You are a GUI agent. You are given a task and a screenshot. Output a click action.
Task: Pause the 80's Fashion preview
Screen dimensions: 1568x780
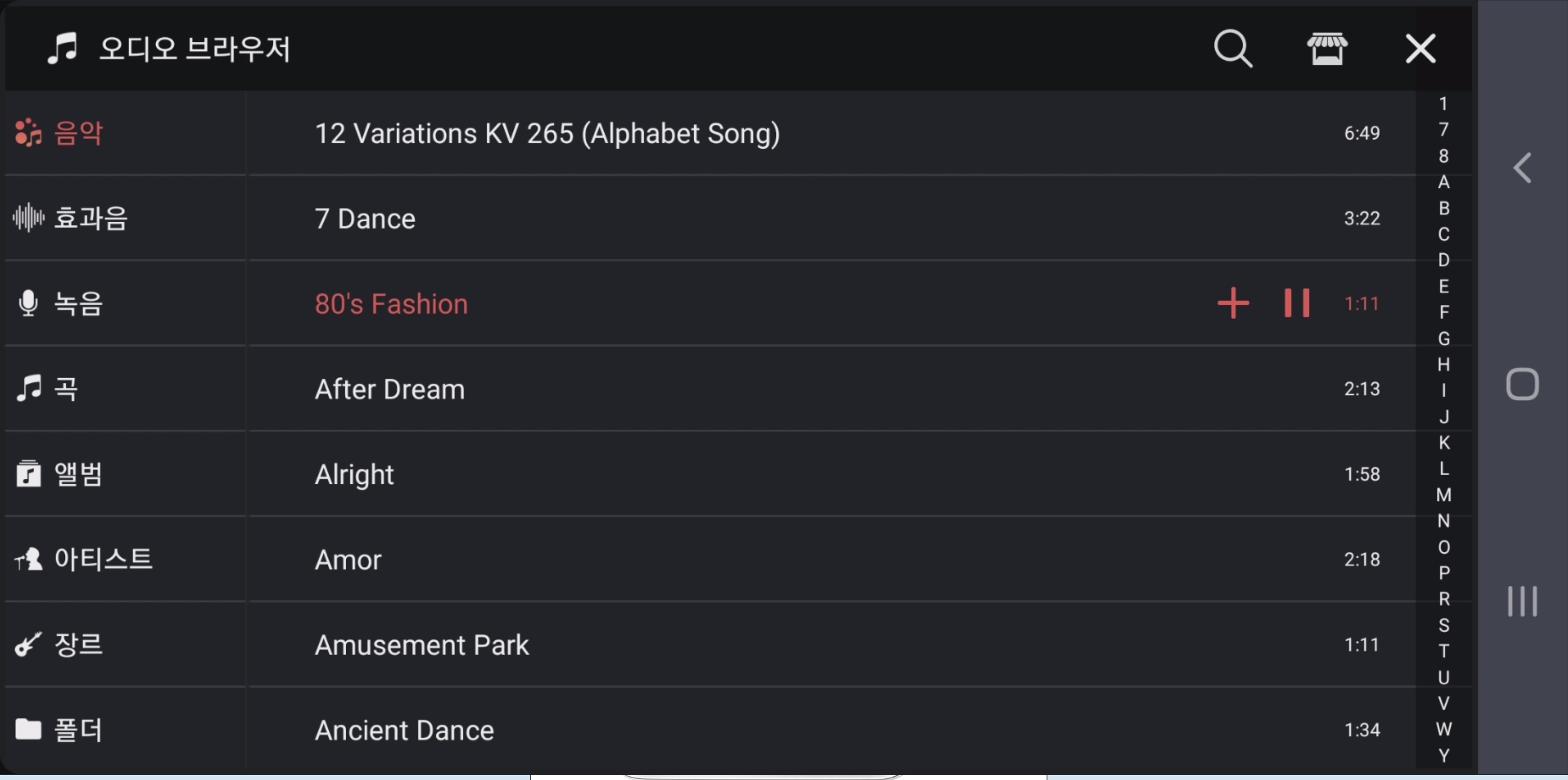pos(1297,303)
